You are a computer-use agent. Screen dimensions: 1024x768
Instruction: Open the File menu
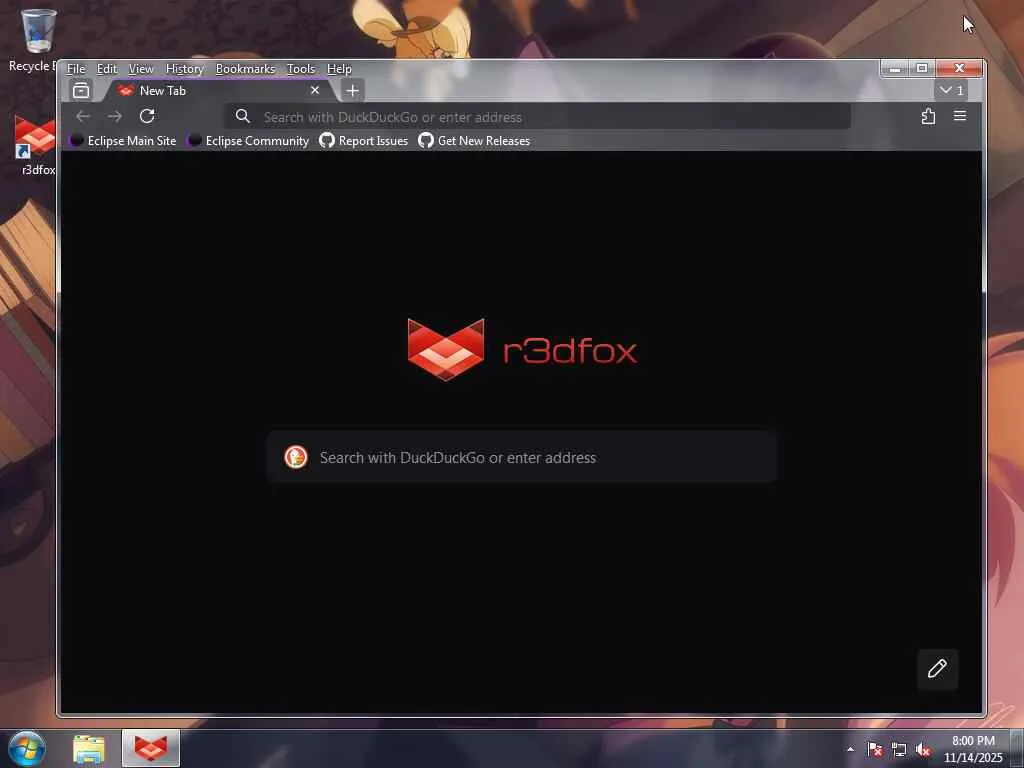[76, 69]
